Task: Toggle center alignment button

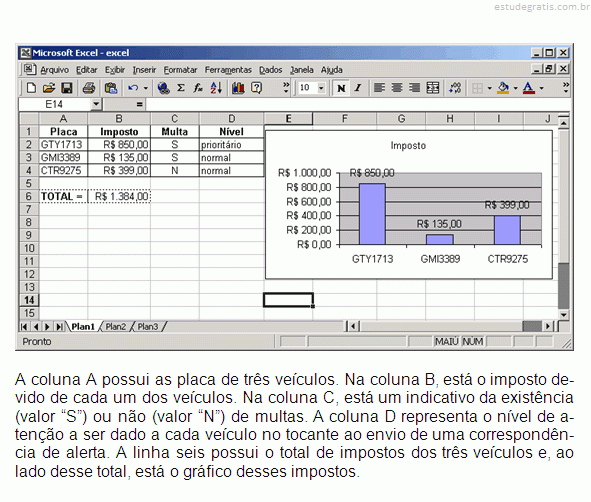Action: (397, 88)
